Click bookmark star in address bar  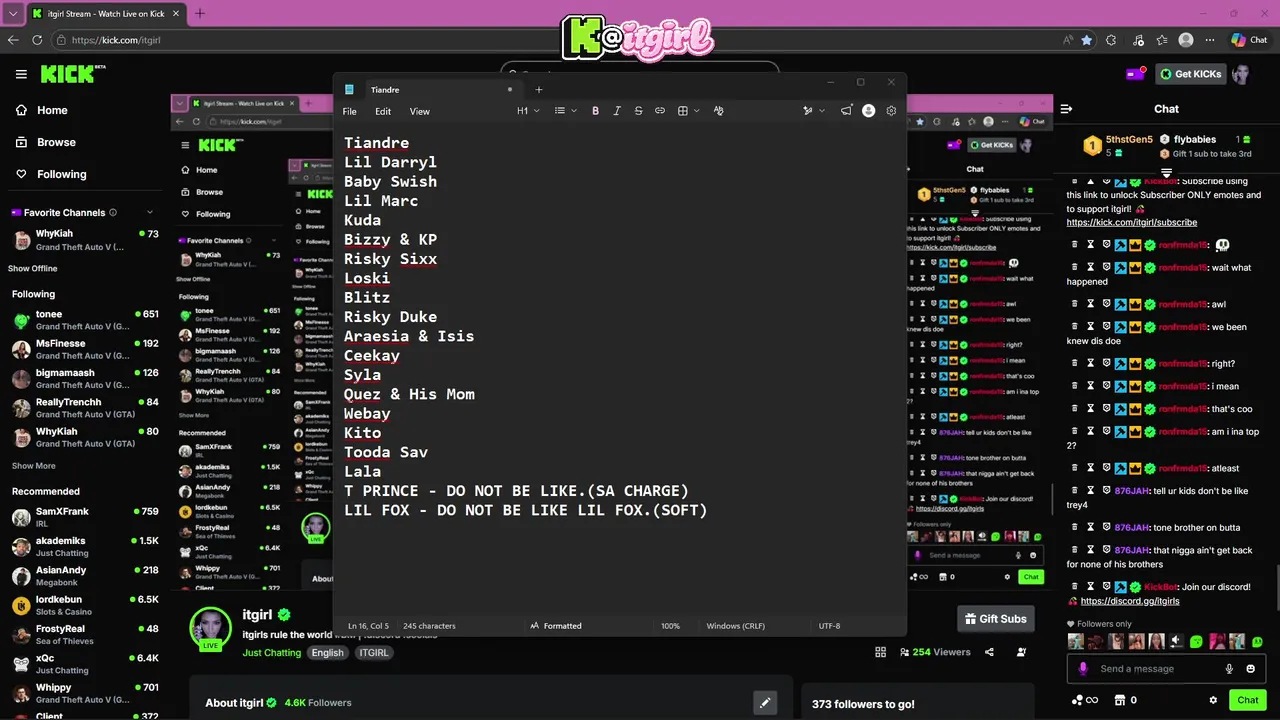(1087, 40)
